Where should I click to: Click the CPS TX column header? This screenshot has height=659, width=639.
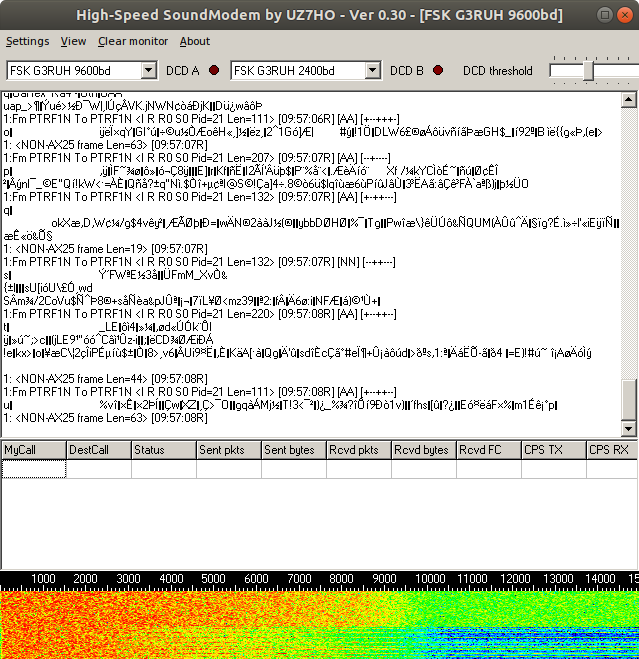tap(552, 450)
